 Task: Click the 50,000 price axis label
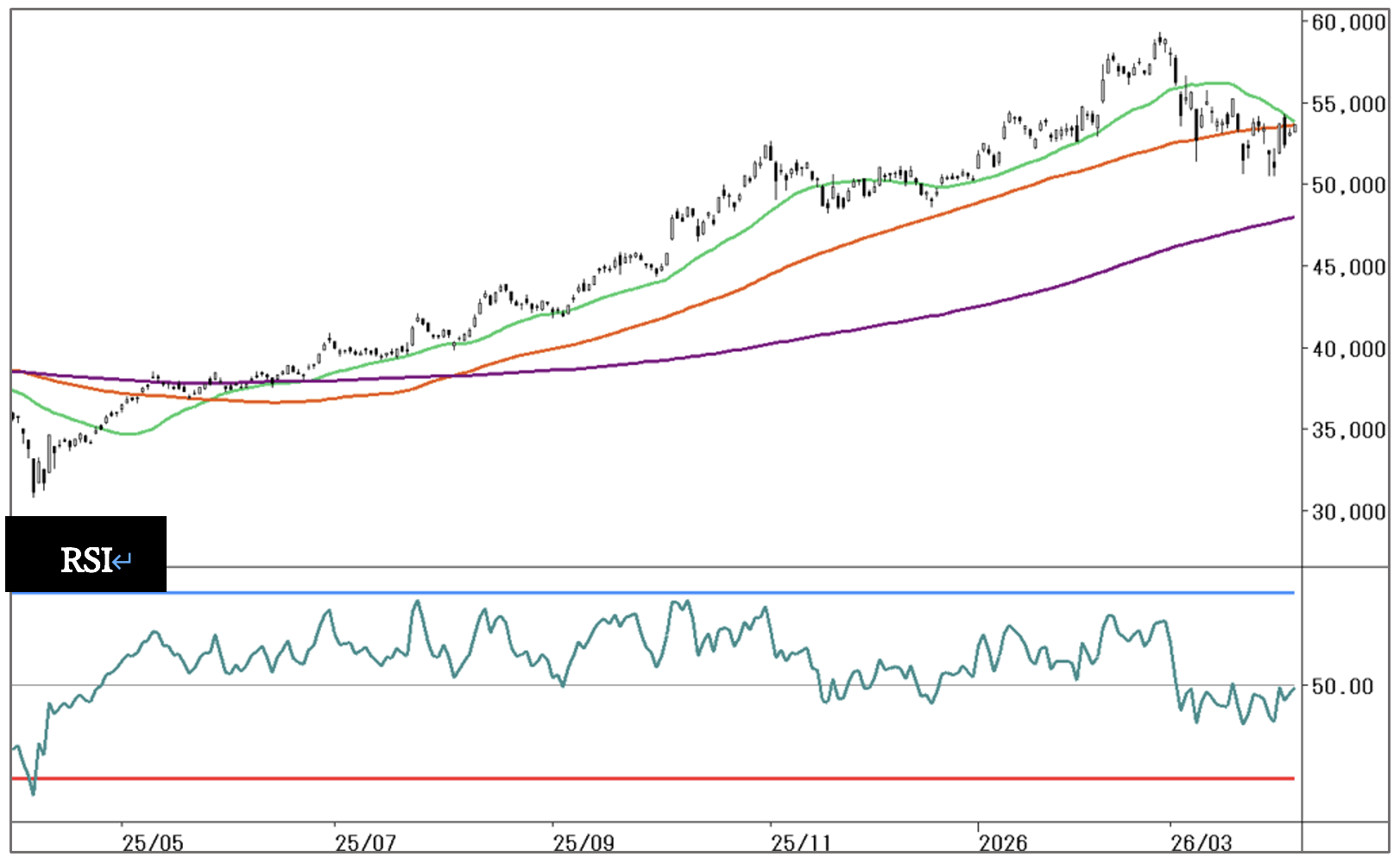tap(1348, 186)
